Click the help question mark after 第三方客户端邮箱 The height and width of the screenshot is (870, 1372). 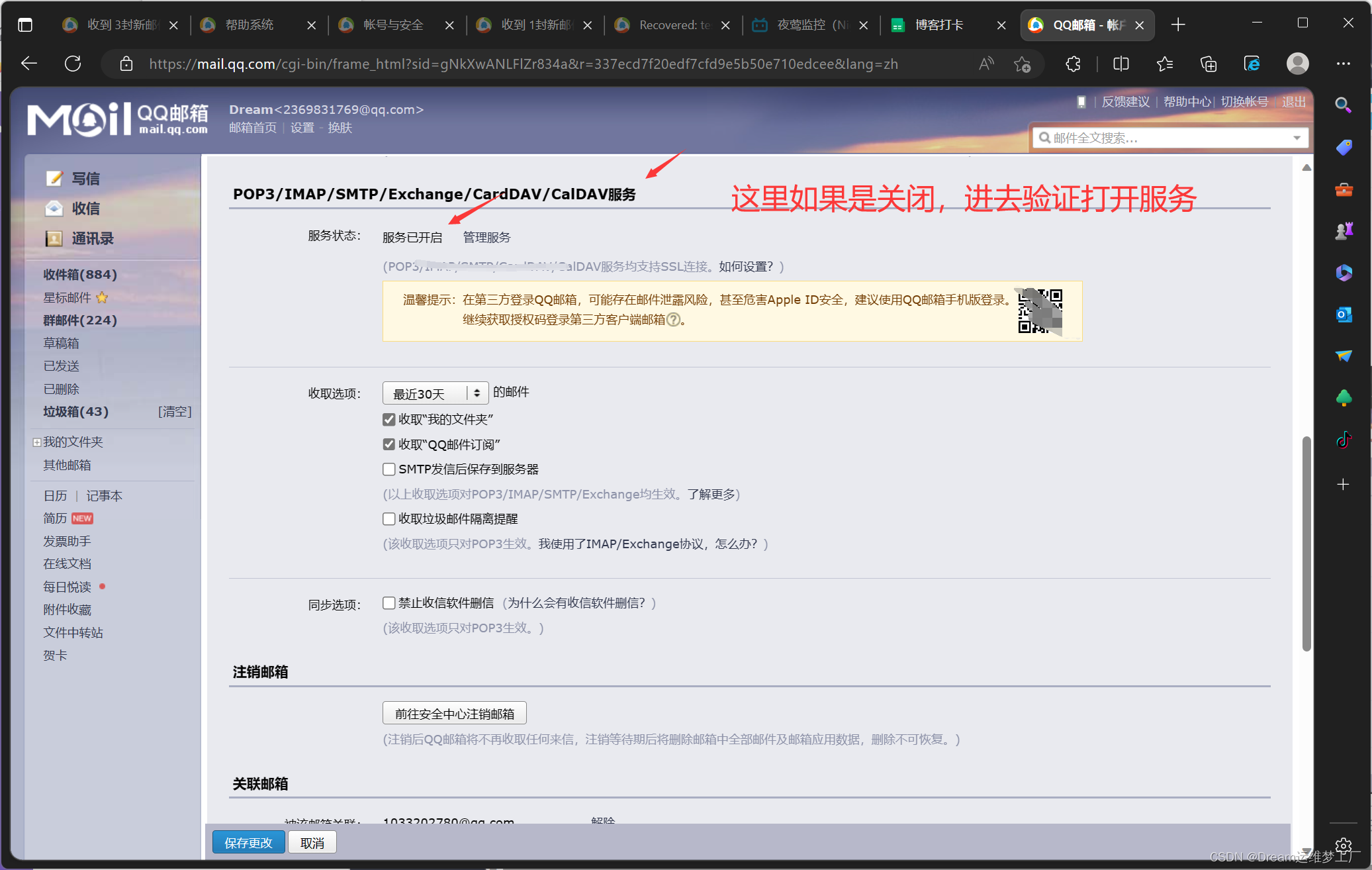click(x=673, y=320)
